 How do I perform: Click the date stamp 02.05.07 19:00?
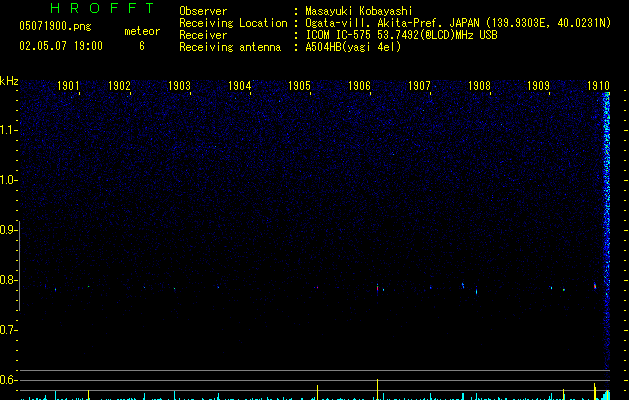pyautogui.click(x=61, y=46)
